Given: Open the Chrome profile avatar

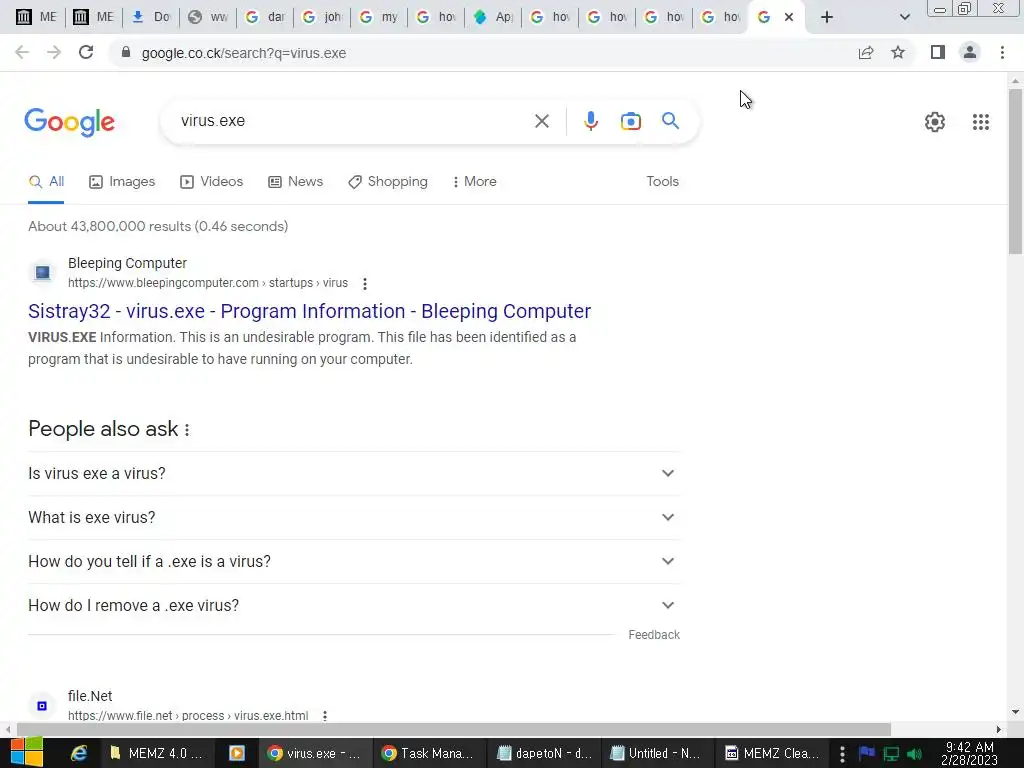Looking at the screenshot, I should coord(970,52).
